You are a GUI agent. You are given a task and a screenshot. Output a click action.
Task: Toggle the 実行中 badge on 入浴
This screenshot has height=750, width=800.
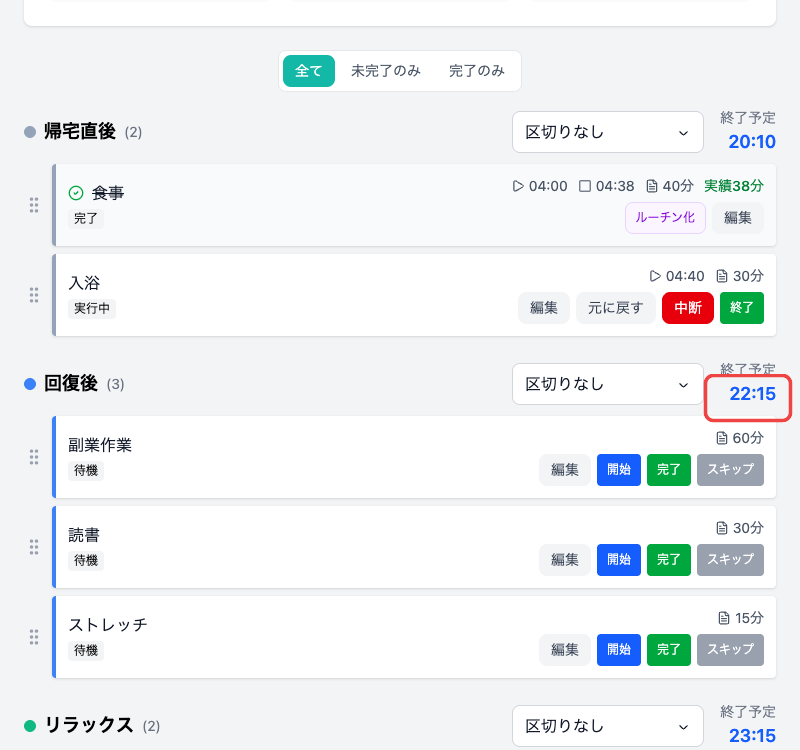[91, 309]
